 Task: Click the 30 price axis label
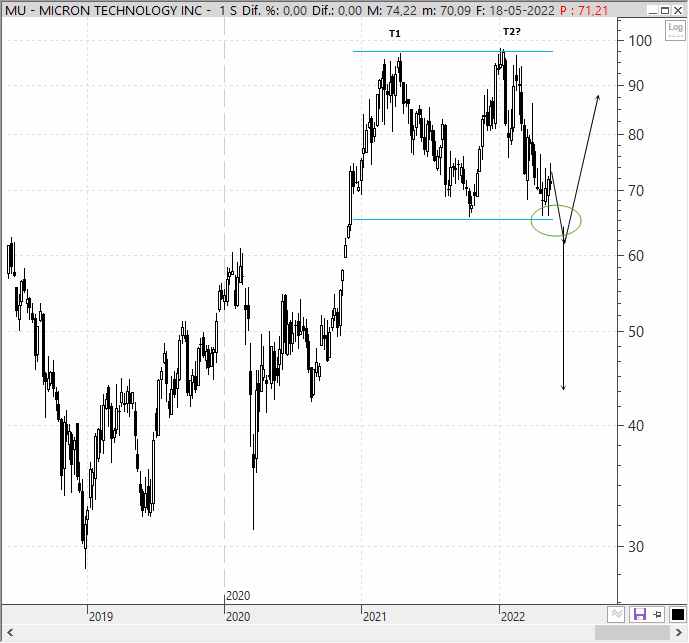click(636, 546)
